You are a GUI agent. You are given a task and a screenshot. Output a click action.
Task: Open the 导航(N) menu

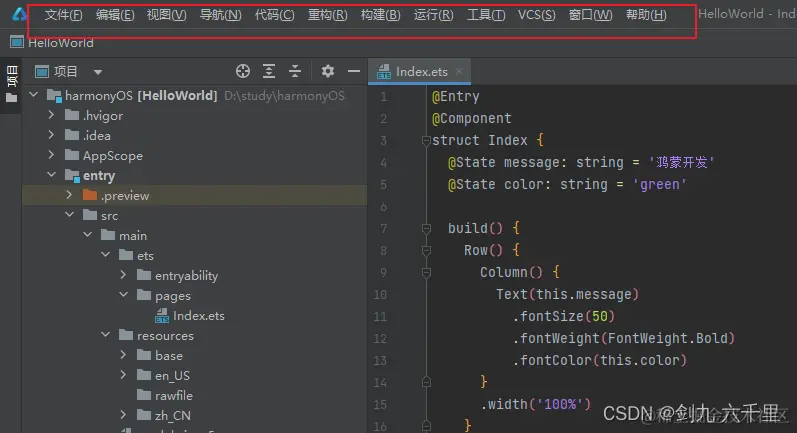pos(221,15)
